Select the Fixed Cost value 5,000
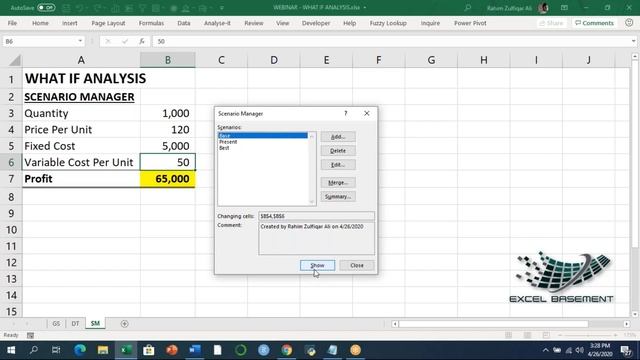Viewport: 640px width, 360px height. (x=168, y=146)
